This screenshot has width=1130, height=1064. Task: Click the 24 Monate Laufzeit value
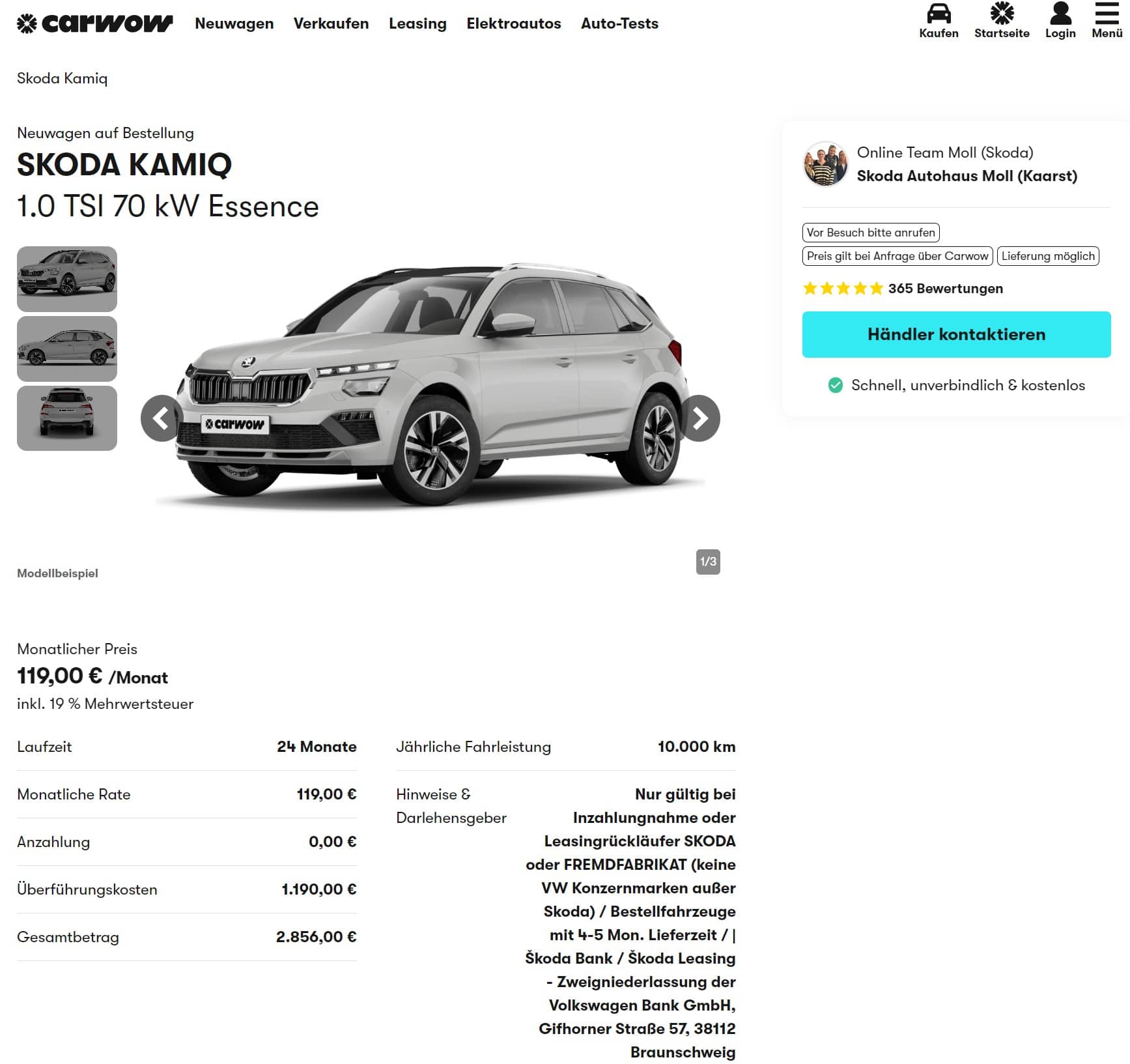[x=317, y=747]
